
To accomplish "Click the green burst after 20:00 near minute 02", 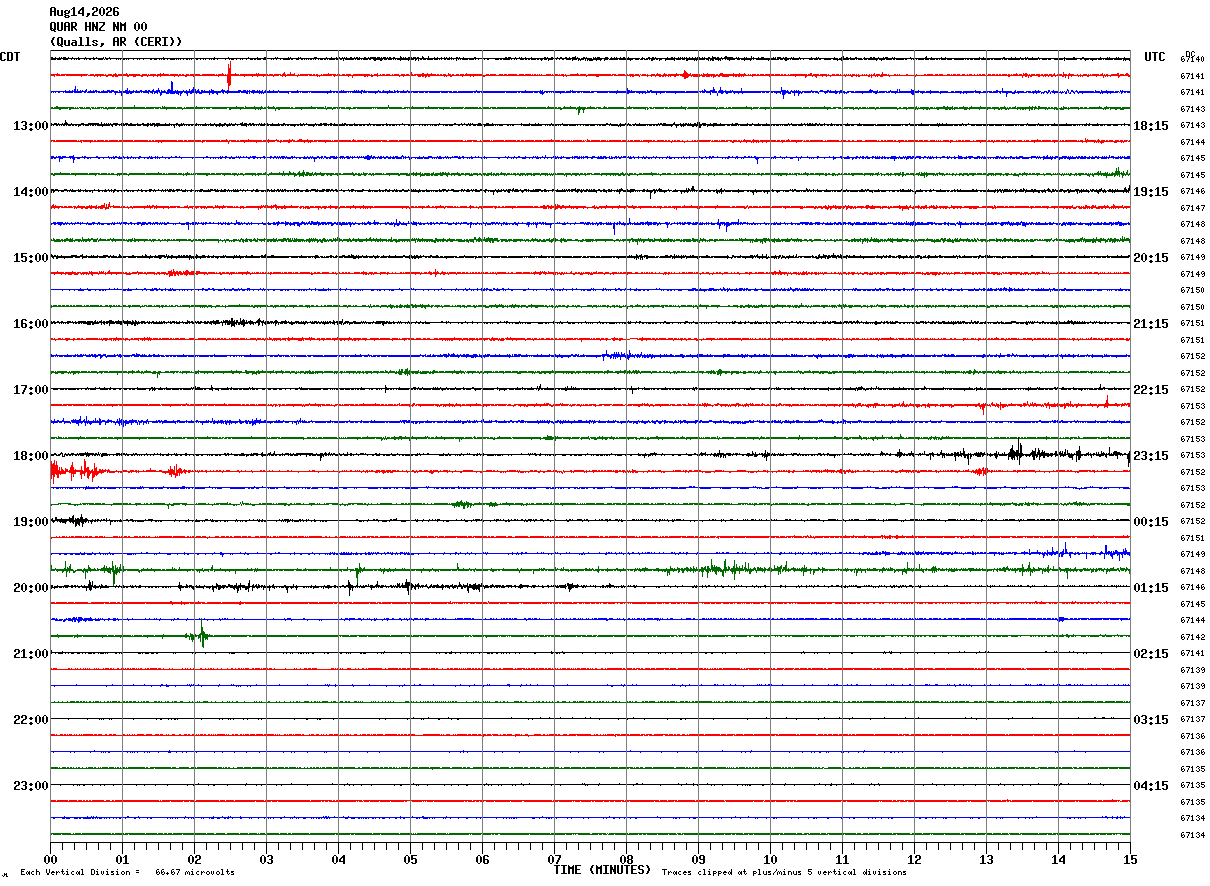I will point(199,635).
